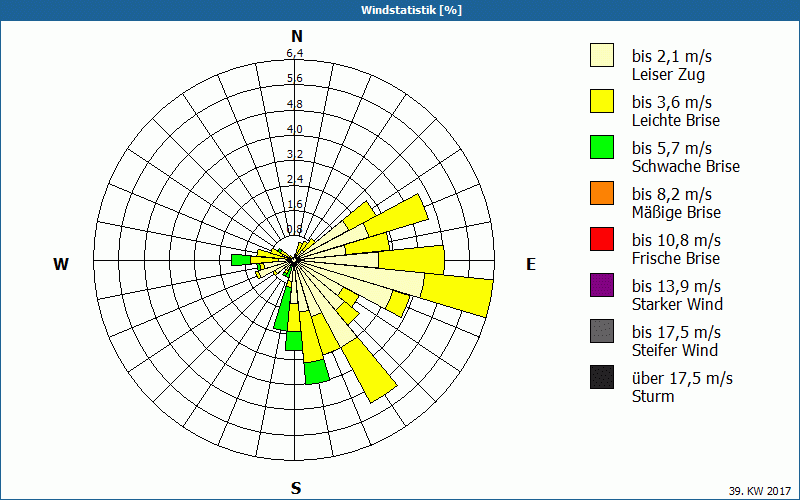Click the 'Sturm' legend label
Image resolution: width=800 pixels, height=500 pixels.
coord(653,396)
